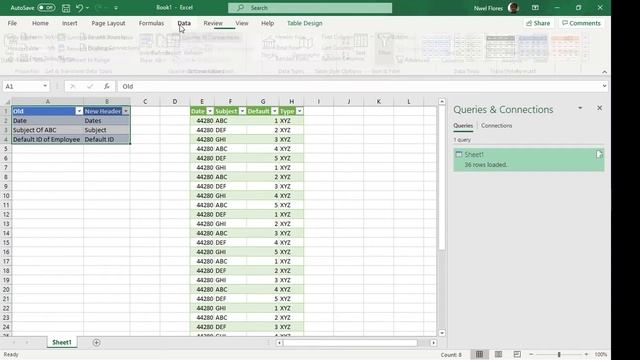Click the cell 'Subject Of ABC'
Viewport: 640px width, 360px height.
click(47, 130)
